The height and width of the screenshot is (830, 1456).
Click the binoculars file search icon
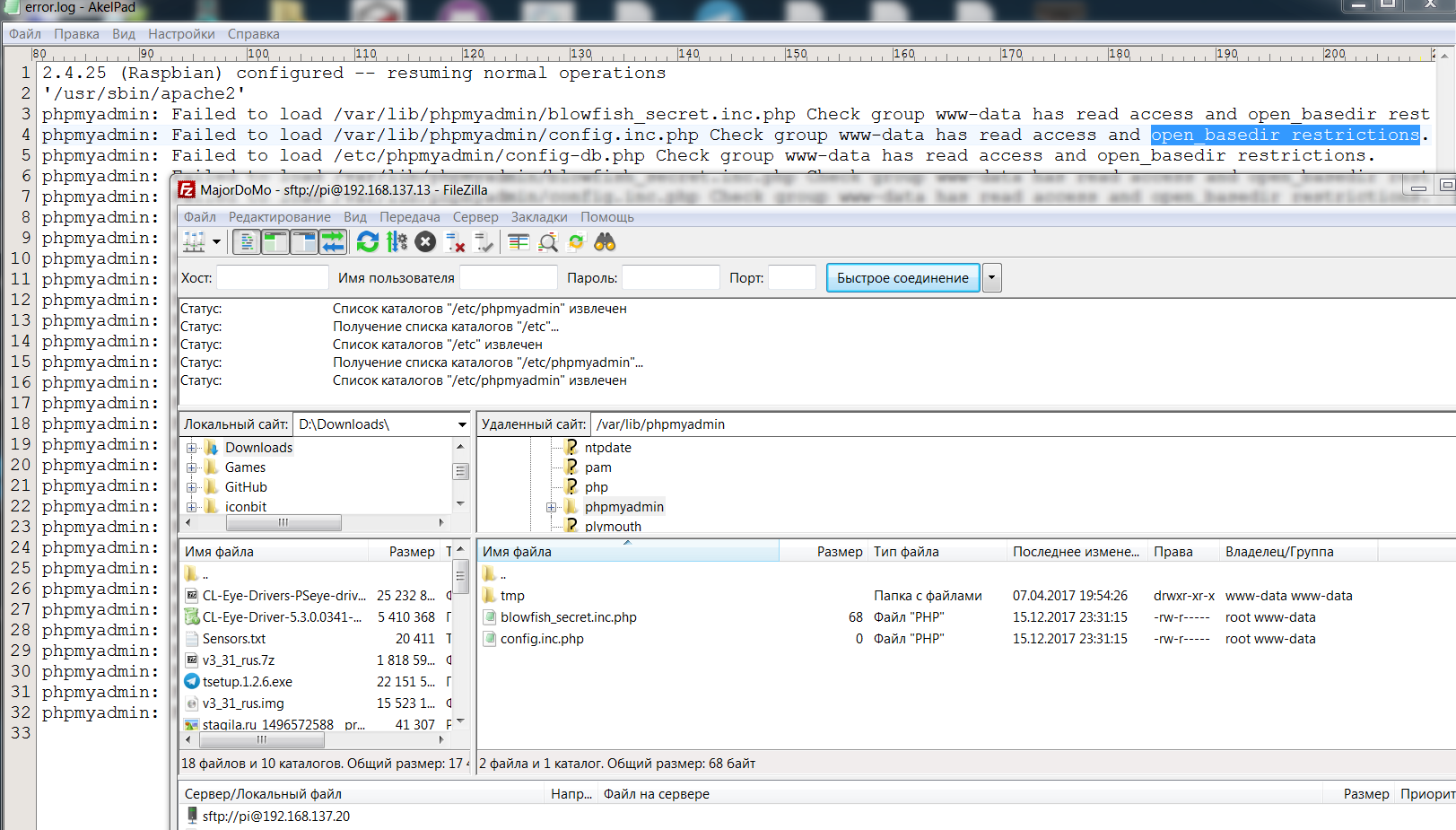click(x=605, y=242)
